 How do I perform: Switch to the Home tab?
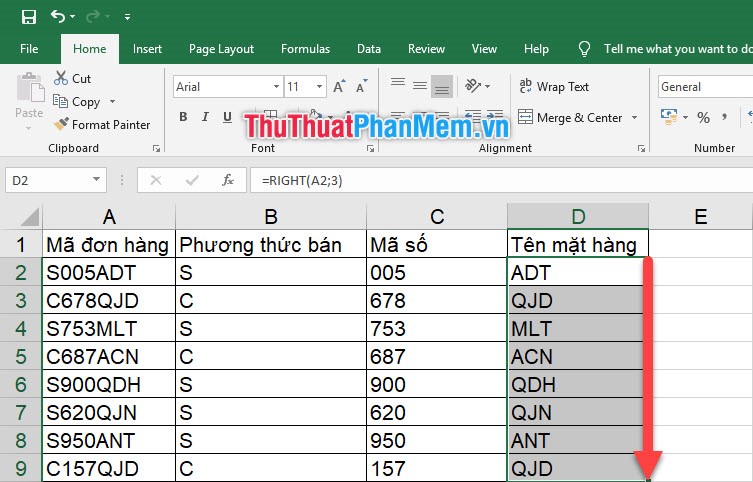coord(90,49)
